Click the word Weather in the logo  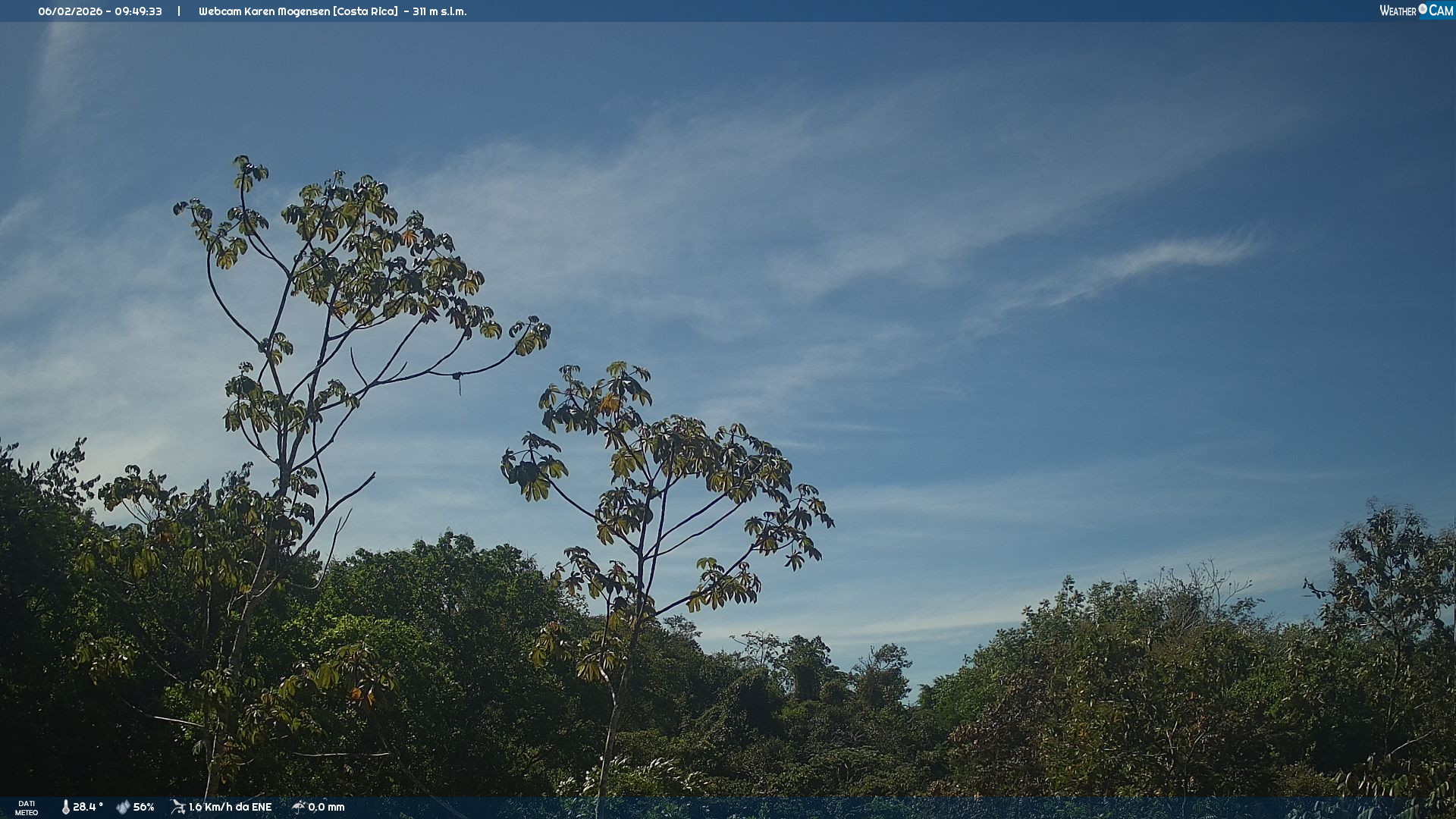(1398, 11)
